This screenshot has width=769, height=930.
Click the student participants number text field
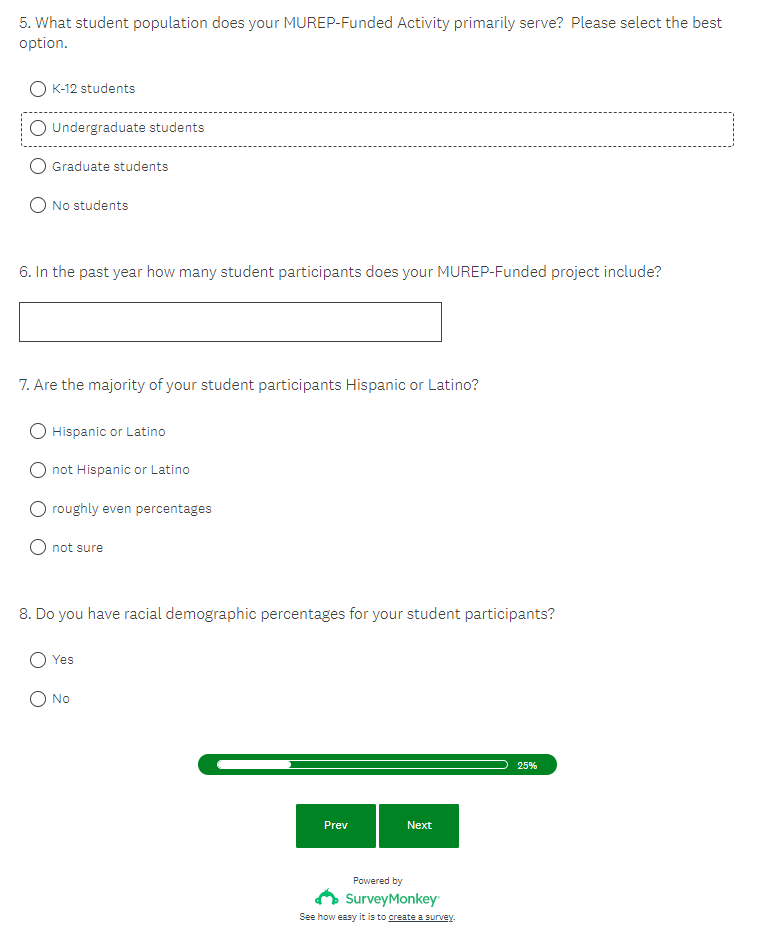pos(230,322)
